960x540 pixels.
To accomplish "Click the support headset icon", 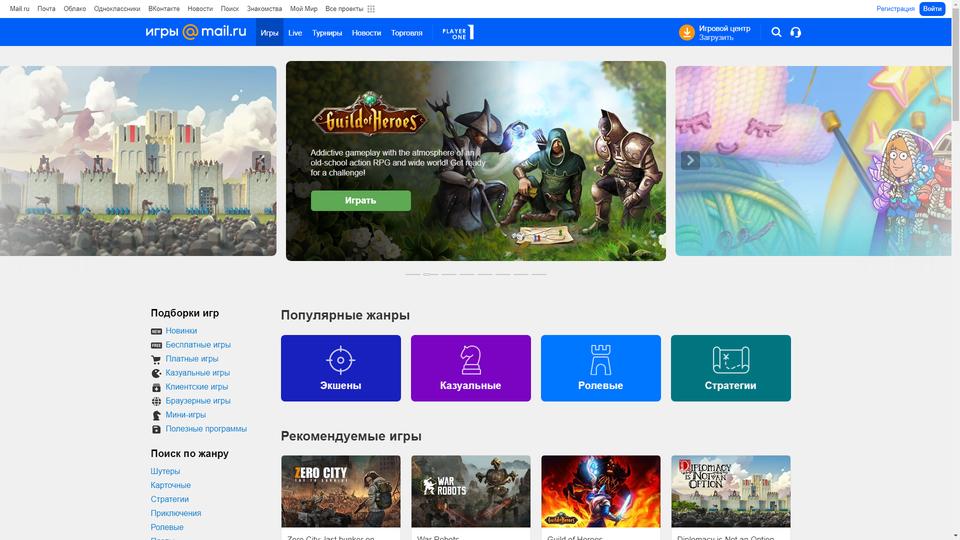I will pyautogui.click(x=795, y=32).
